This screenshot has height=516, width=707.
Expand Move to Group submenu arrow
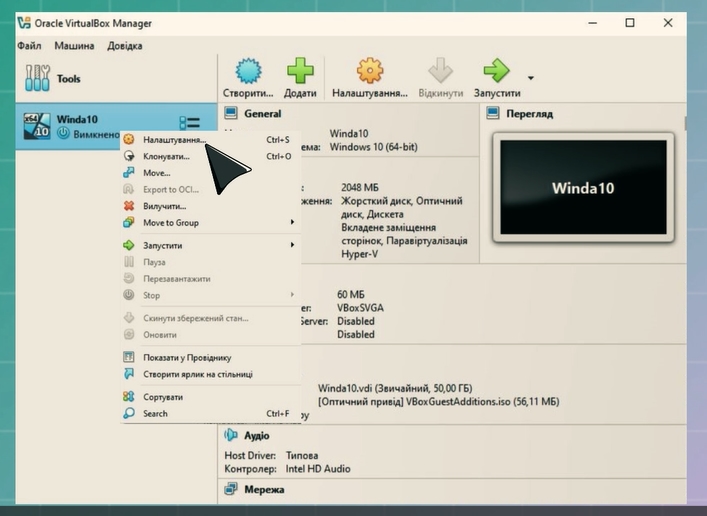coord(292,222)
